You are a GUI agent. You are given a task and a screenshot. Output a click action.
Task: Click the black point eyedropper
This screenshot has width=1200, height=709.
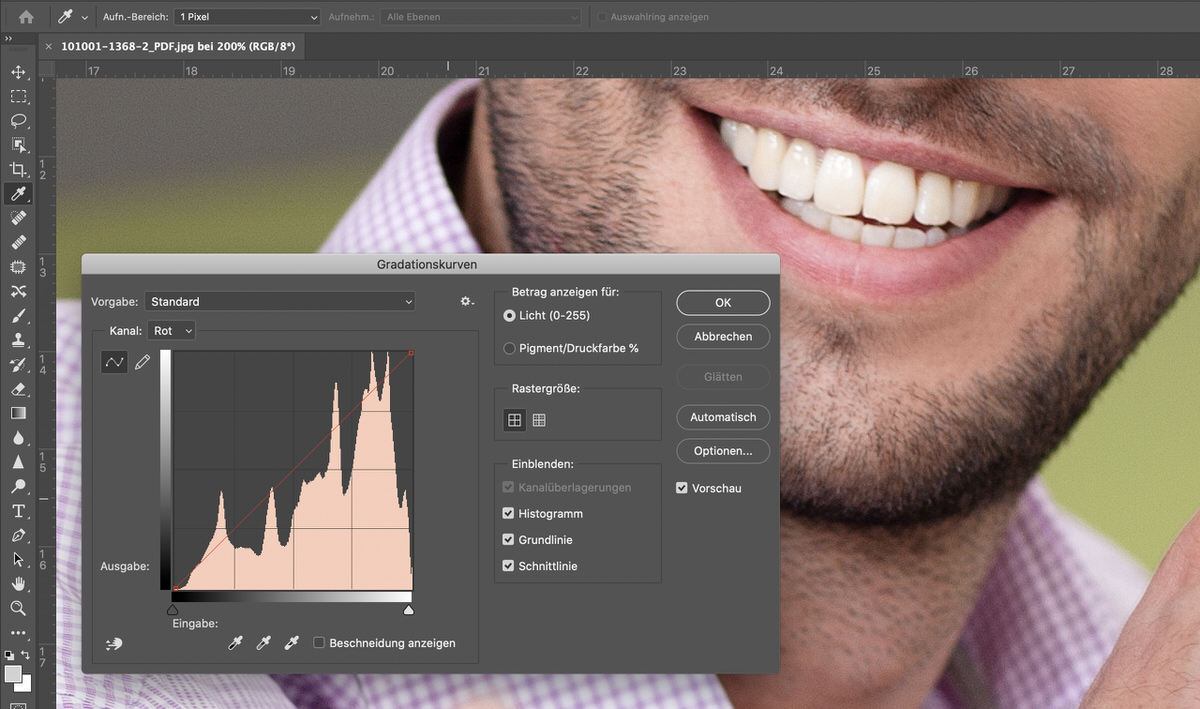point(235,643)
